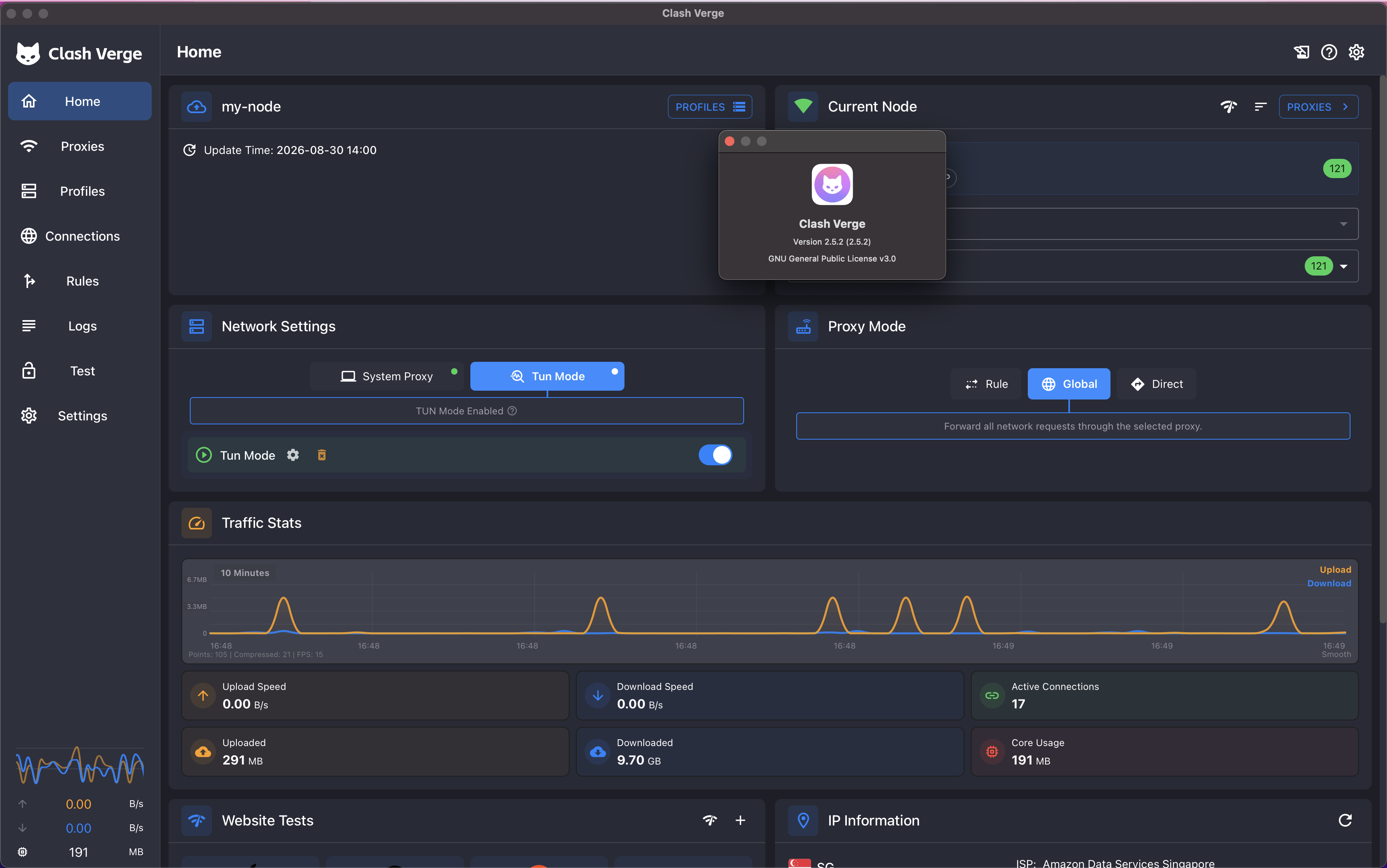Viewport: 1387px width, 868px height.
Task: Click the Uploaded cloud icon
Action: (x=203, y=751)
